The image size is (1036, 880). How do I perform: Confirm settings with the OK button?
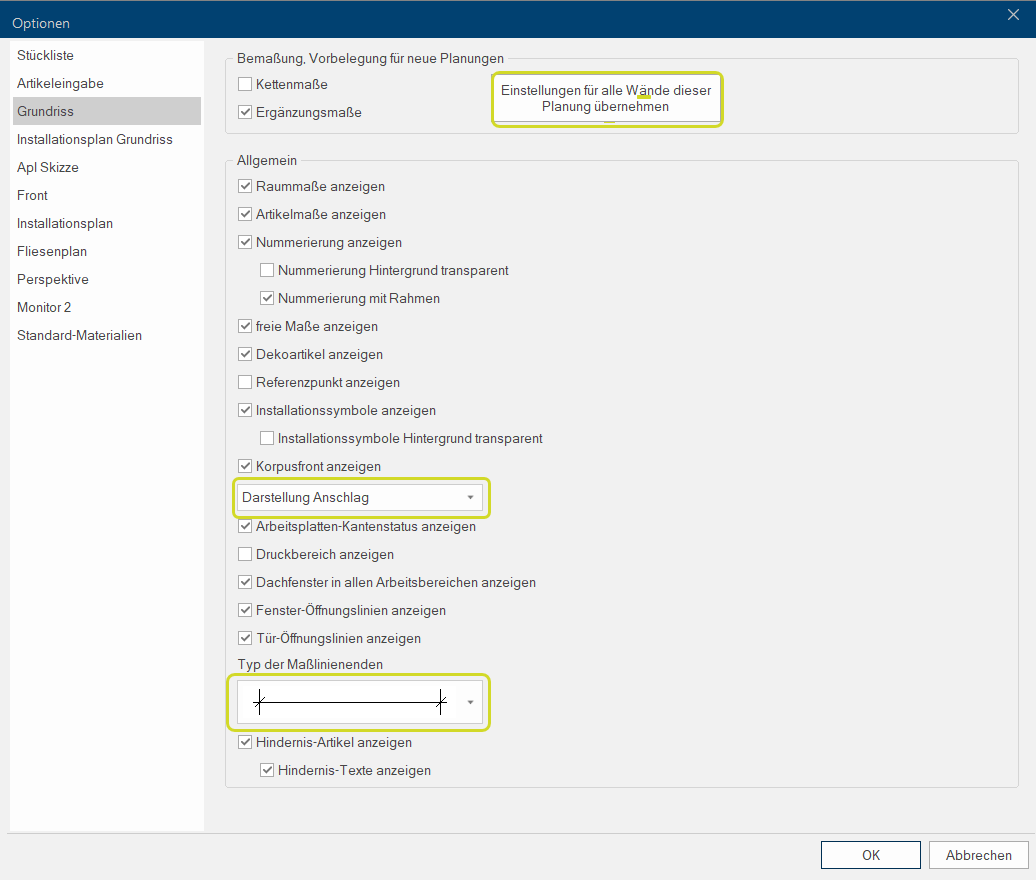(x=870, y=855)
